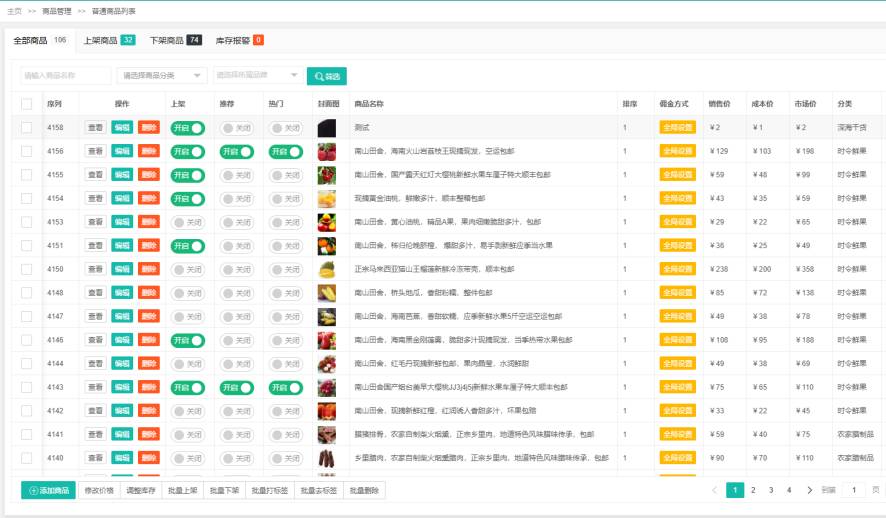
Task: Open cover image thumbnail for product 4156
Action: [x=327, y=151]
